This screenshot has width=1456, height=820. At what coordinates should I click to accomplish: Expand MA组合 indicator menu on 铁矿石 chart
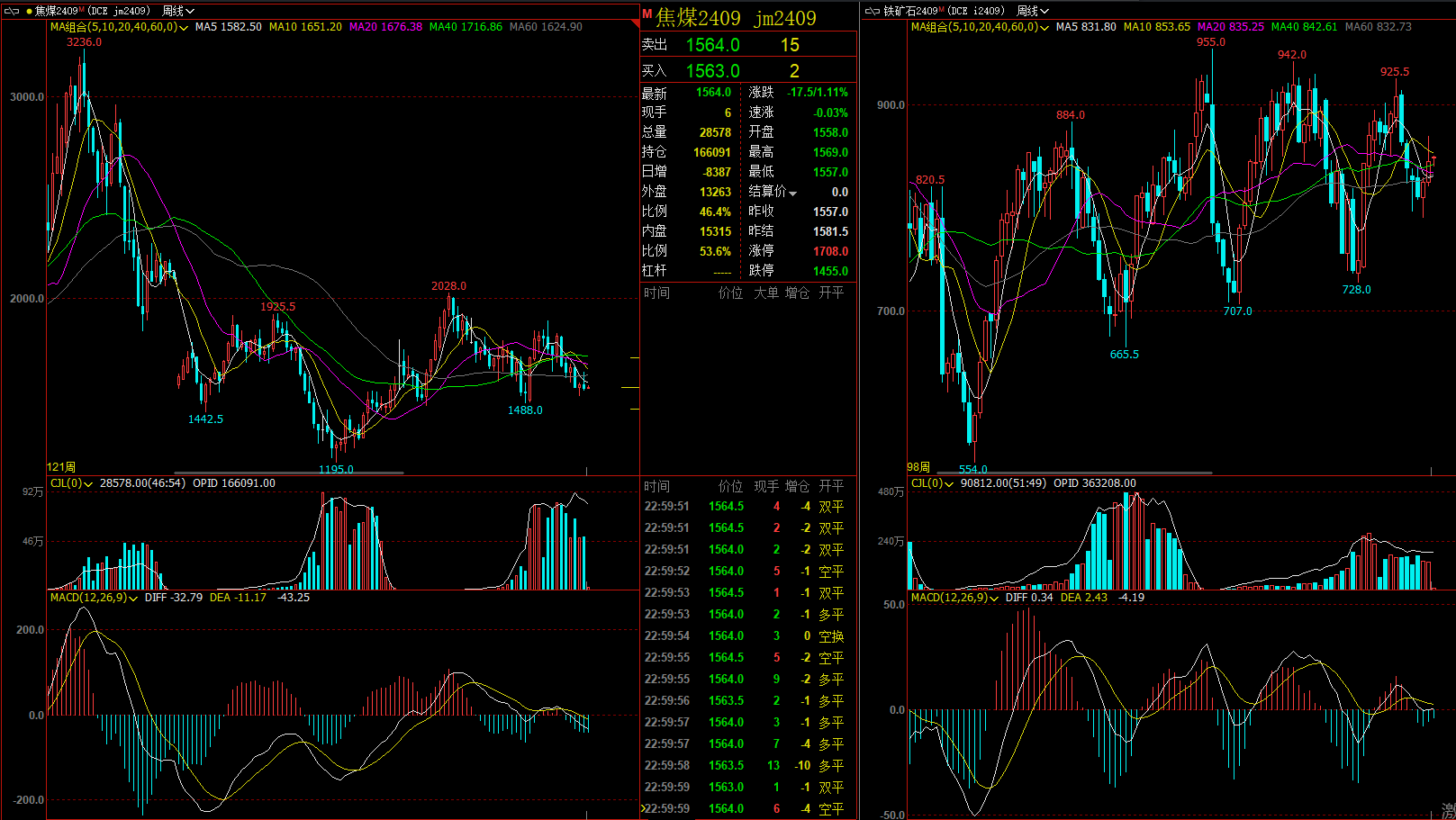(1045, 28)
